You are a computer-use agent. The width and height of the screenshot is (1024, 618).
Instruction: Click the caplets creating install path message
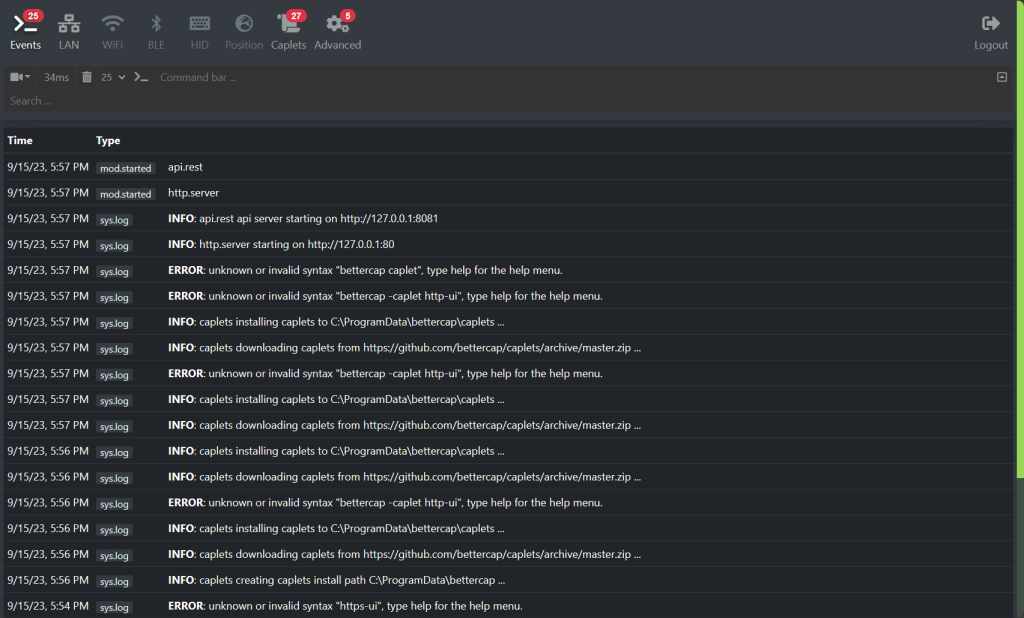click(336, 580)
